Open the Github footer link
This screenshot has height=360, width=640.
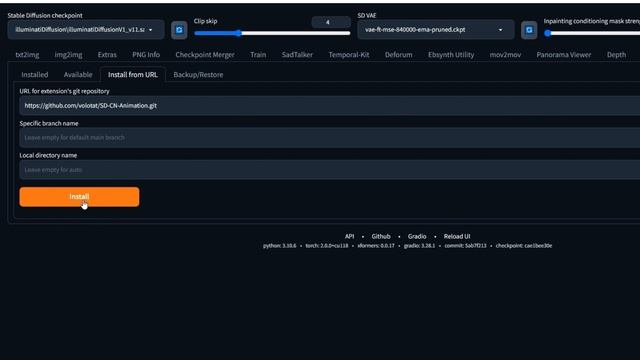381,236
